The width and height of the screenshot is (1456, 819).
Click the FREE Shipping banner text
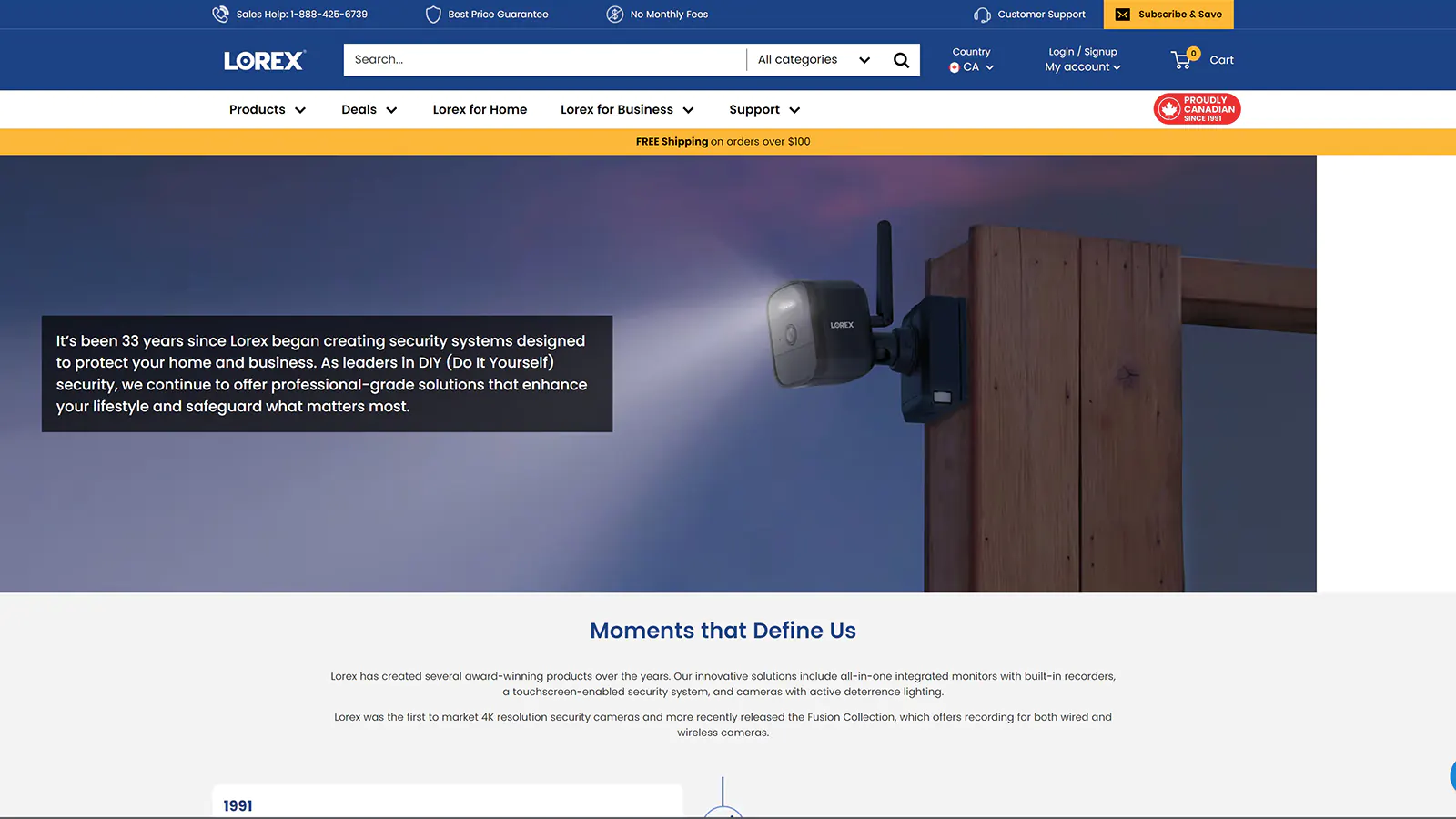coord(723,142)
